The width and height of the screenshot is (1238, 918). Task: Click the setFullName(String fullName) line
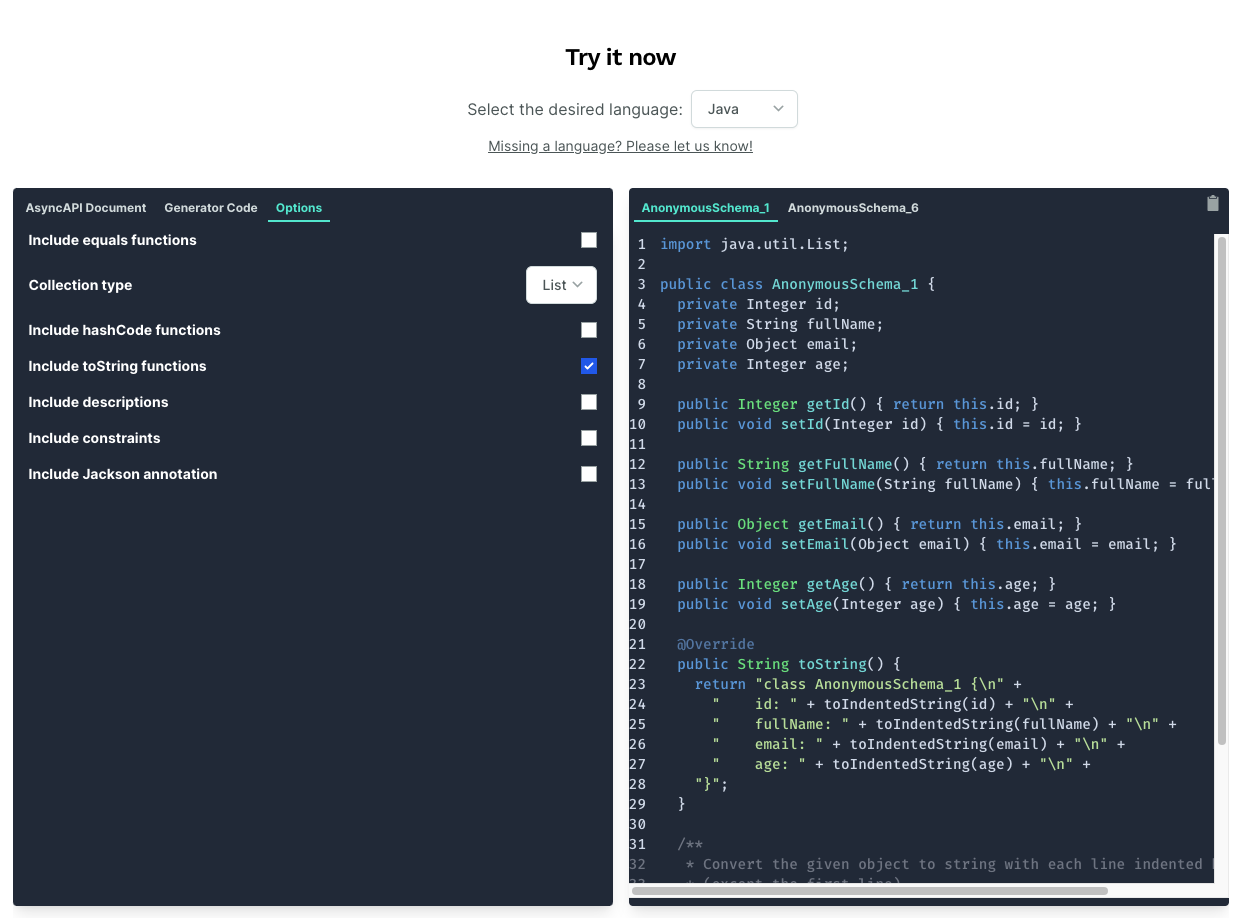tap(945, 484)
